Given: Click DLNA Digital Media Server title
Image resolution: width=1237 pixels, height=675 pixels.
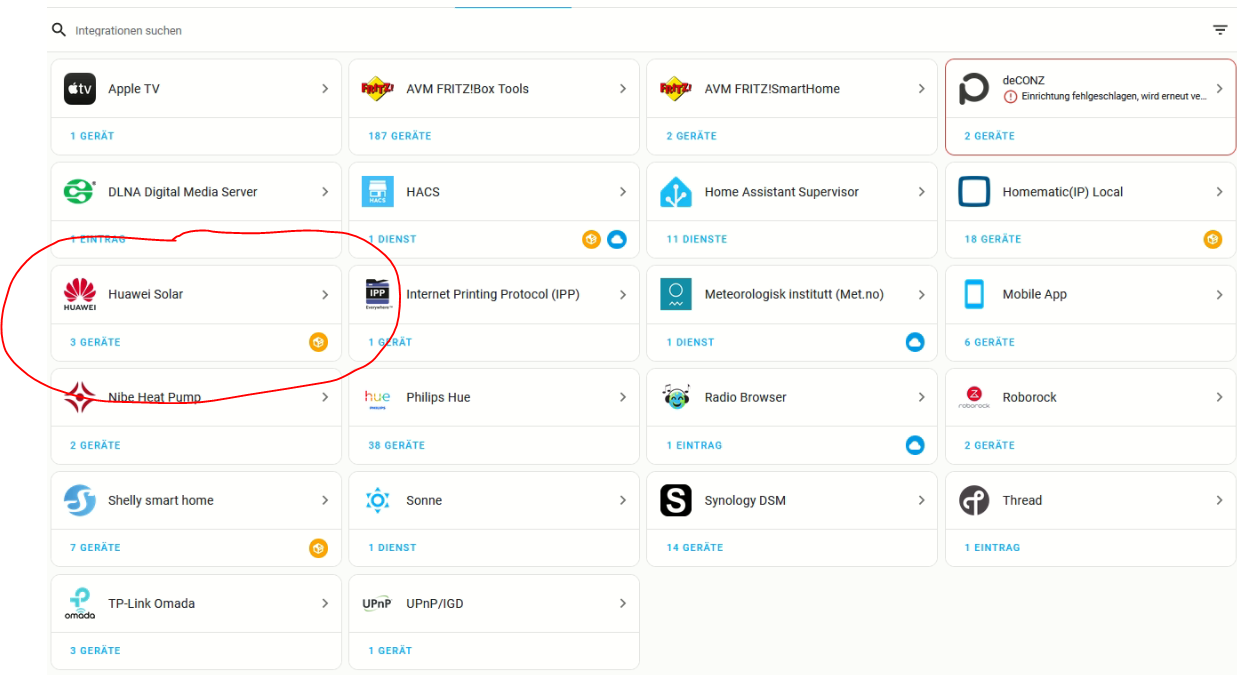Looking at the screenshot, I should click(x=183, y=192).
